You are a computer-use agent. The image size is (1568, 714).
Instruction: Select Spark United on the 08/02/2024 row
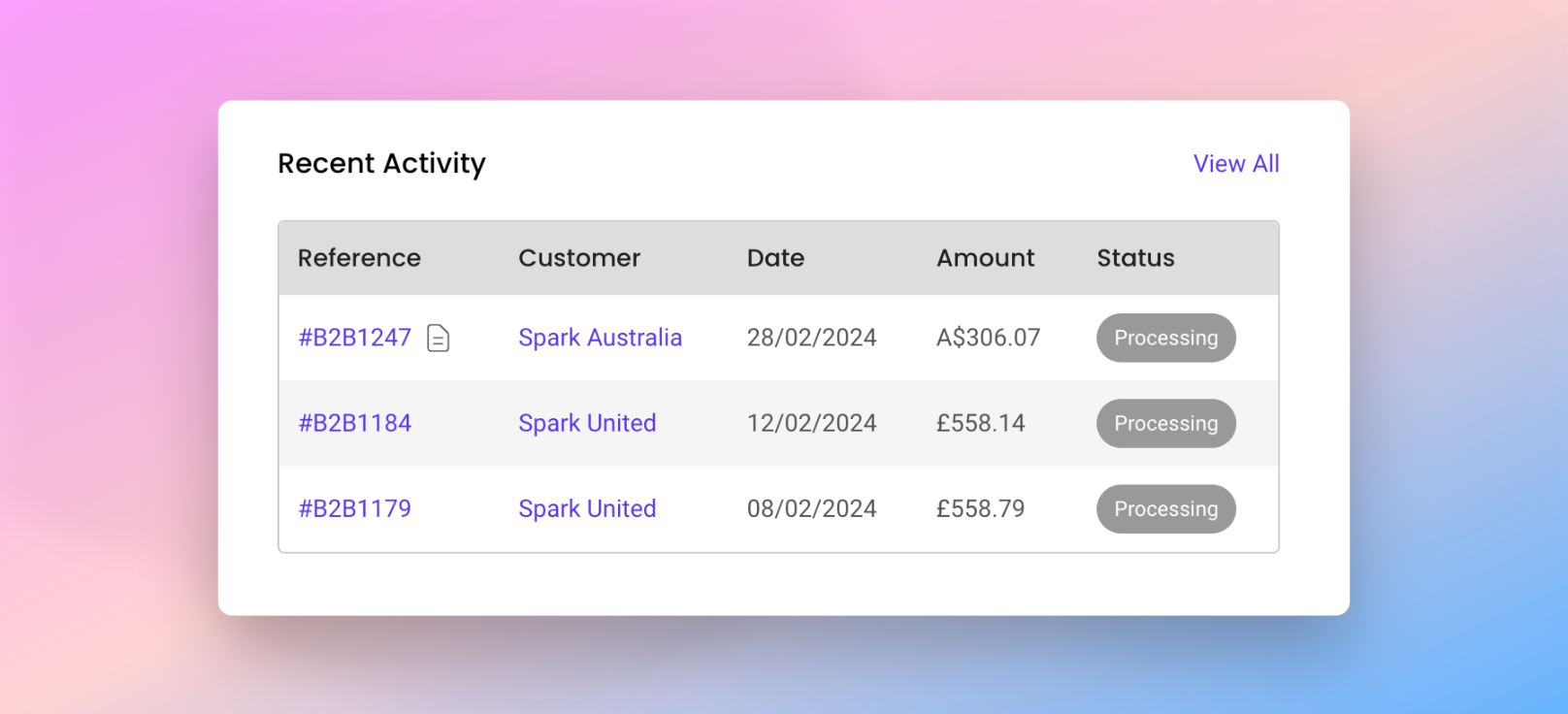tap(586, 508)
